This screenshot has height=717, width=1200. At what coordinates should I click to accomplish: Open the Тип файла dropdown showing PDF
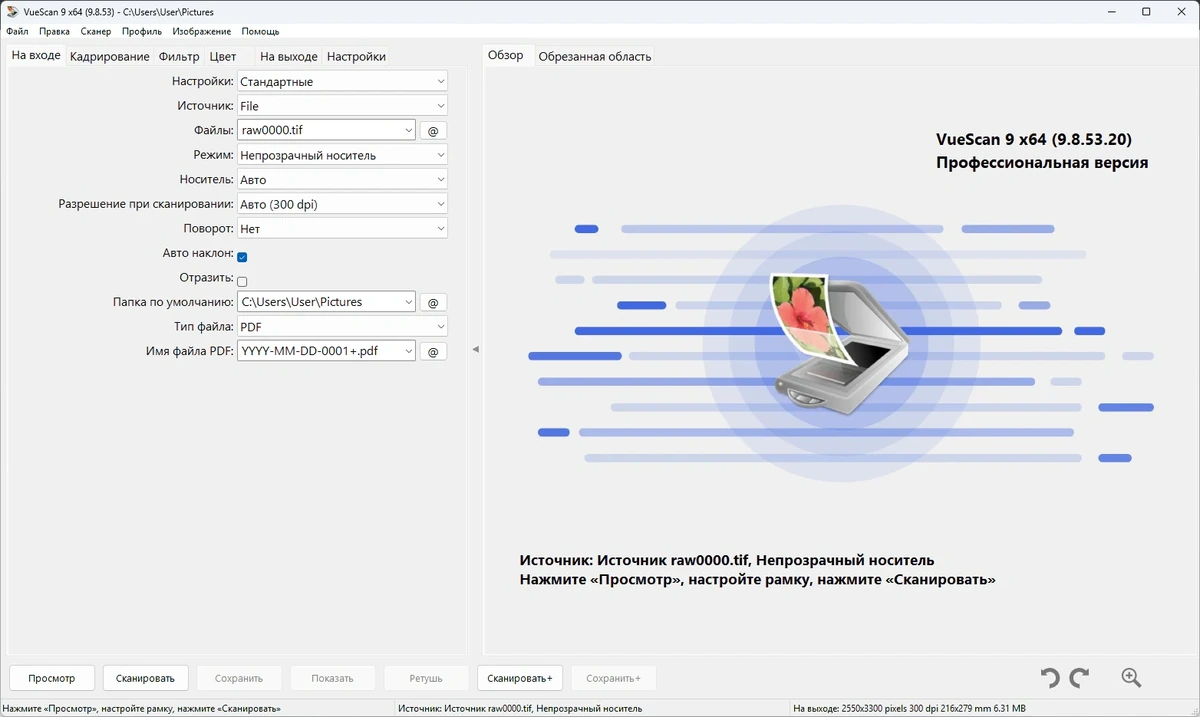342,326
